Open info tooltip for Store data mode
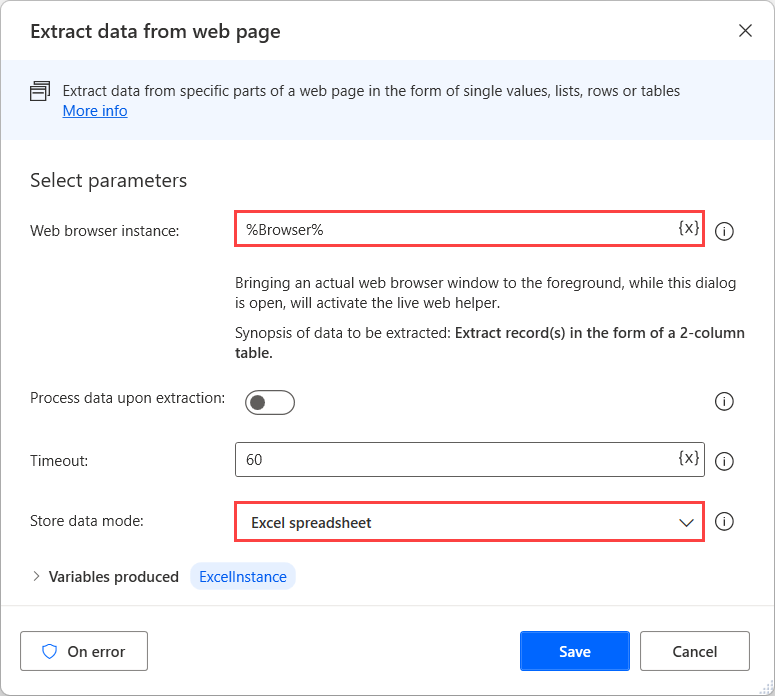Screen dimensions: 775x696 click(x=724, y=522)
